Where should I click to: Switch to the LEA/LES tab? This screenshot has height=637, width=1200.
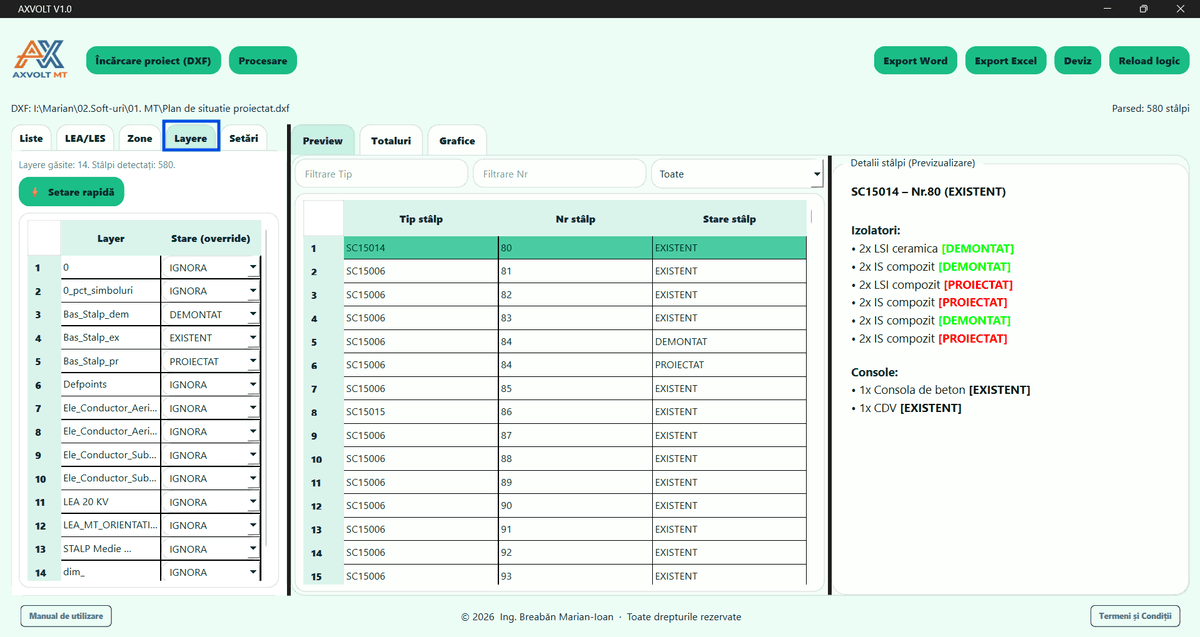(85, 138)
